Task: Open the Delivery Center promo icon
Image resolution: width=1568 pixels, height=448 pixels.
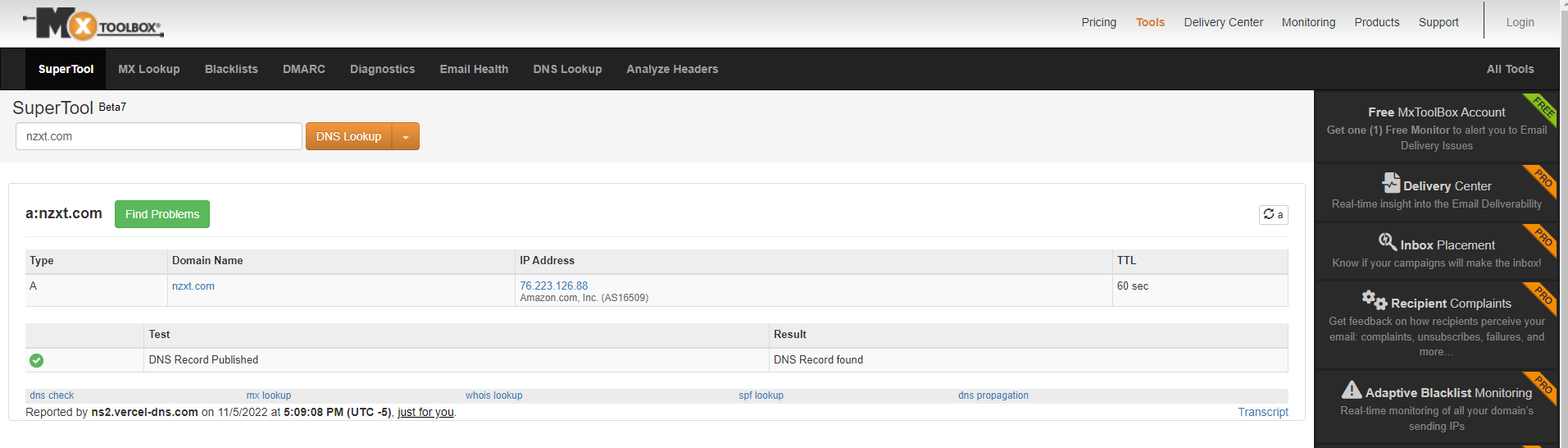Action: click(1391, 183)
